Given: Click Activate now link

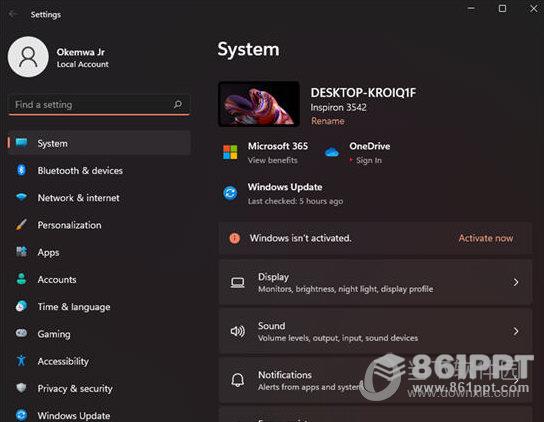Looking at the screenshot, I should coord(485,238).
